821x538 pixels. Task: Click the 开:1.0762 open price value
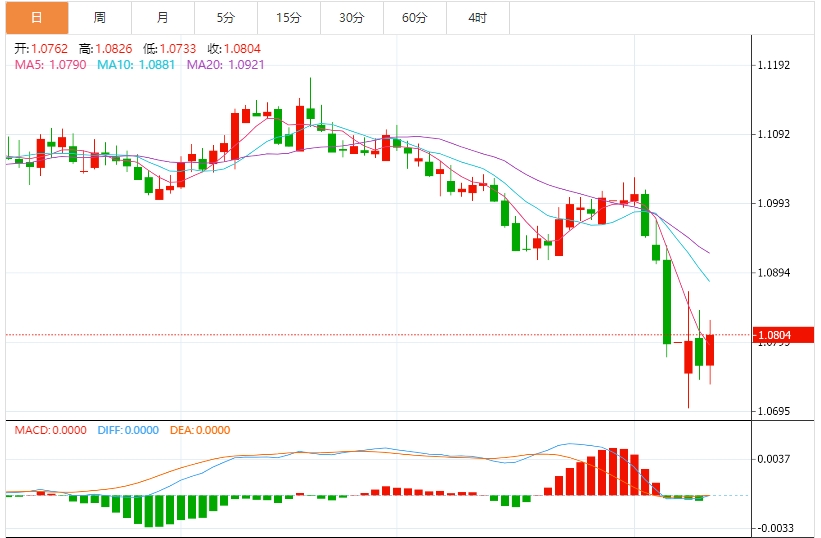coord(41,49)
